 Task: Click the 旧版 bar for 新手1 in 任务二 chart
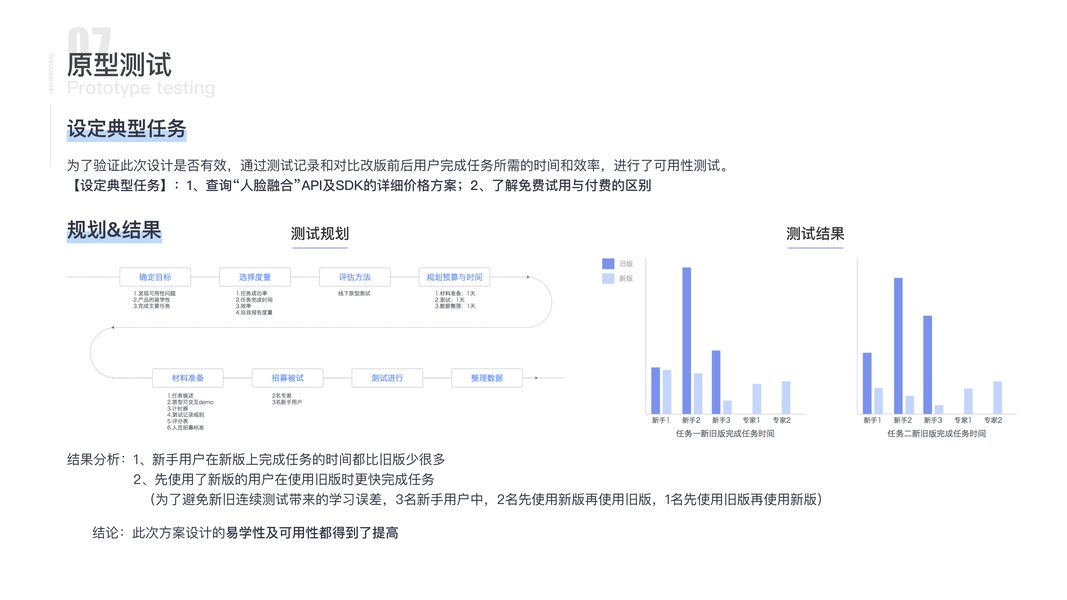tap(868, 383)
